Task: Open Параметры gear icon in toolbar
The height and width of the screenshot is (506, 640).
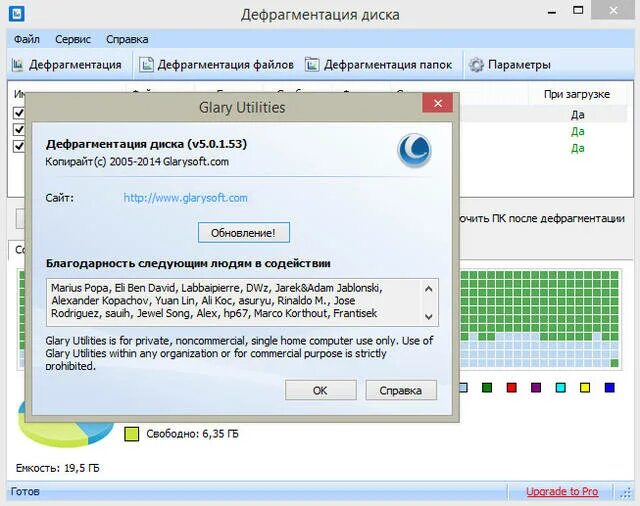Action: tap(476, 65)
